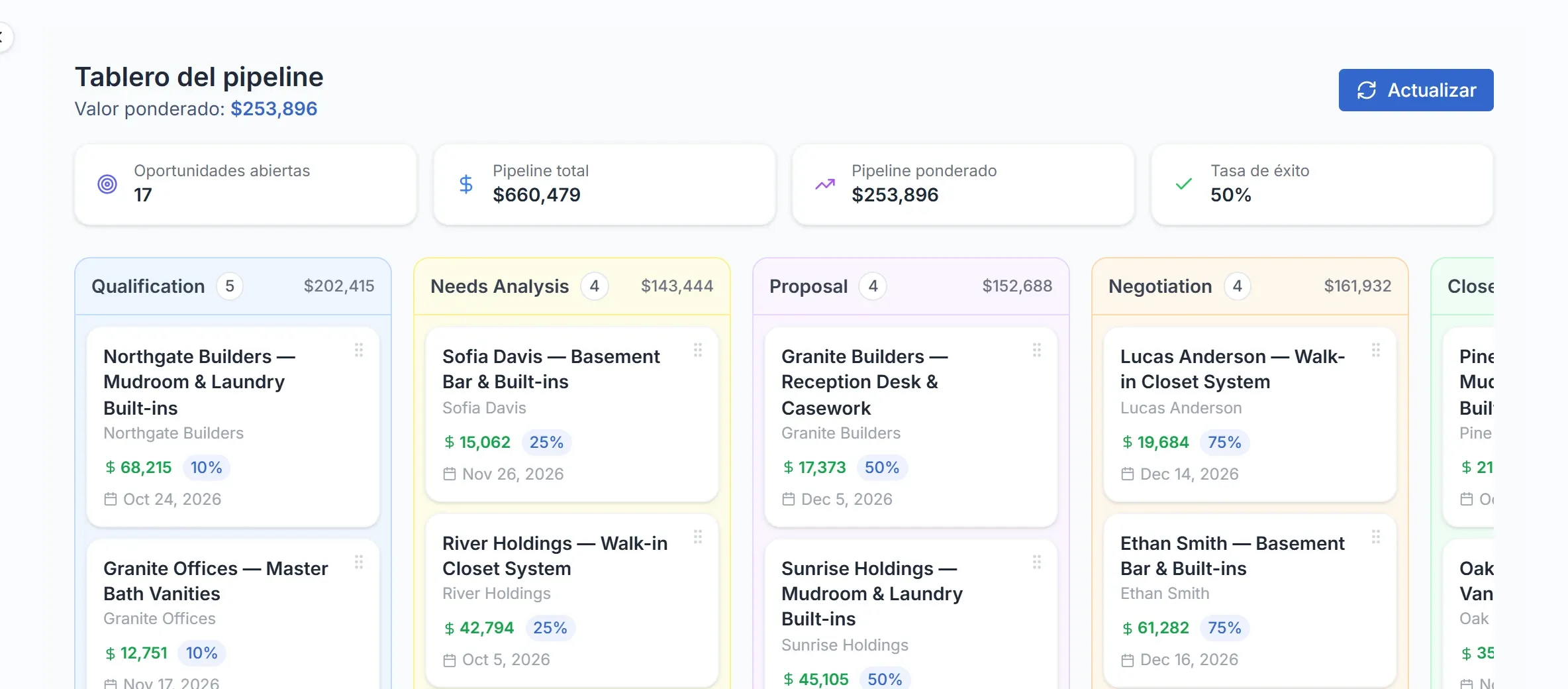Click the Qualification count badge showing 5
Viewport: 1568px width, 689px height.
point(230,286)
